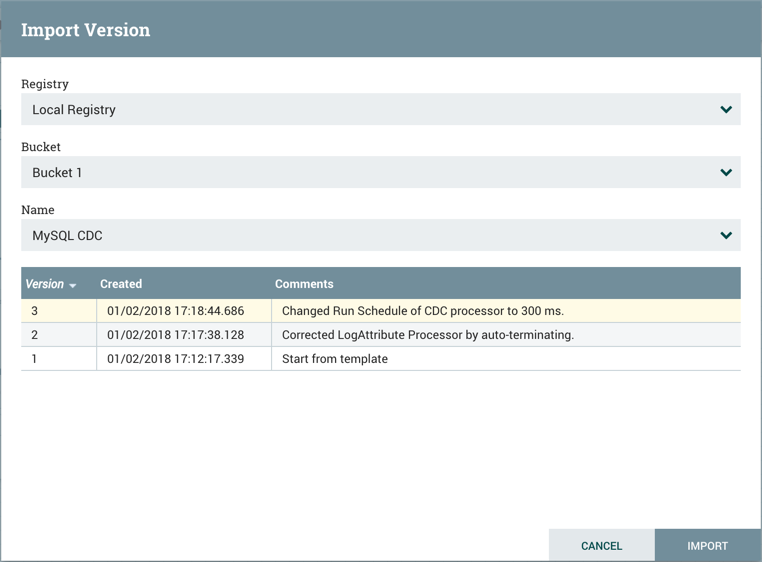
Task: Click the 17:17:38.128 created timestamp
Action: click(175, 335)
